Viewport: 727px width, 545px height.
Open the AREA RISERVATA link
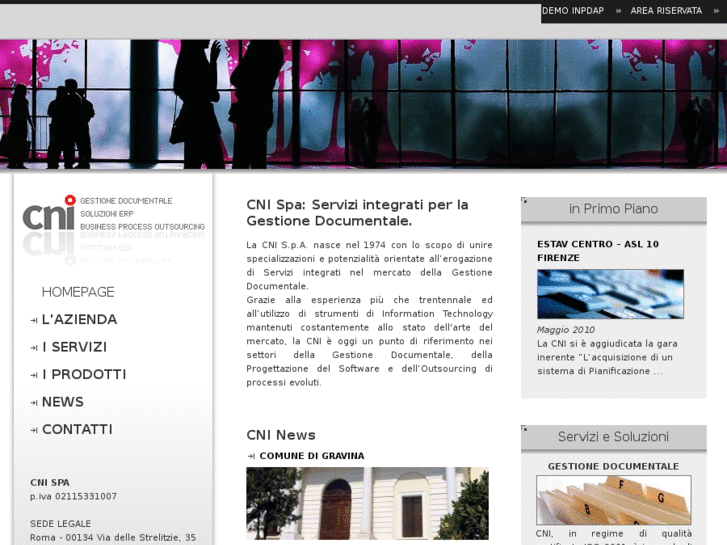coord(666,11)
